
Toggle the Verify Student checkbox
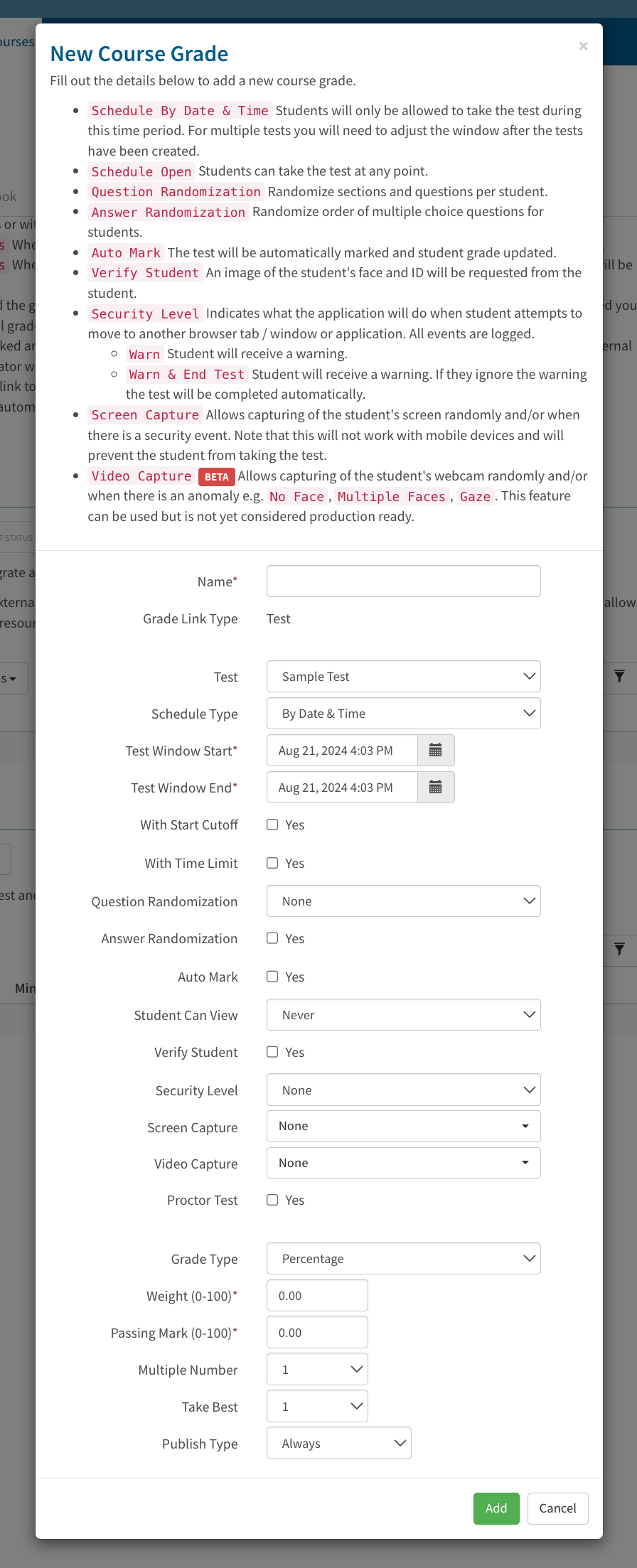pos(272,1052)
